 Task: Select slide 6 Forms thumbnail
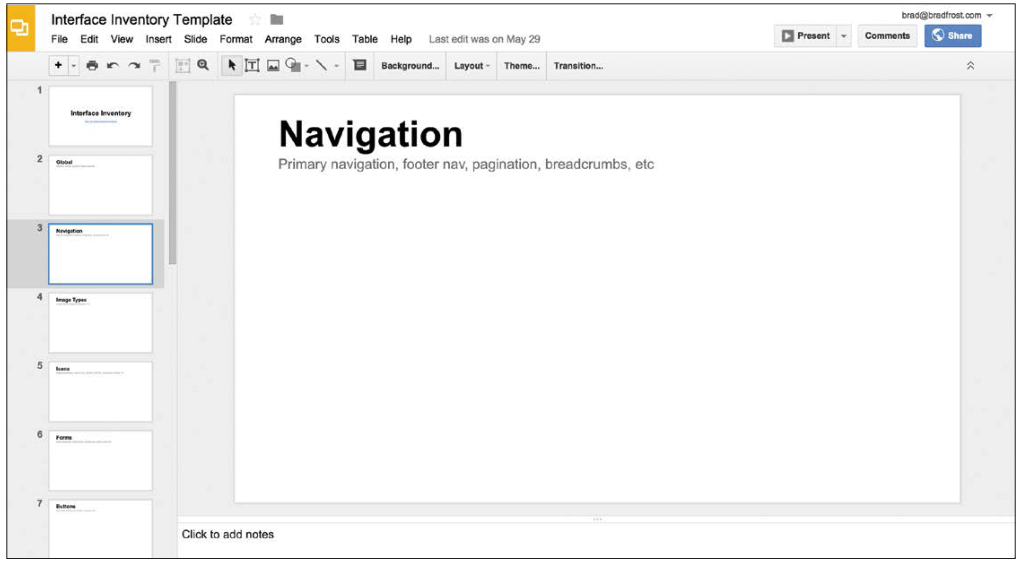[x=100, y=460]
